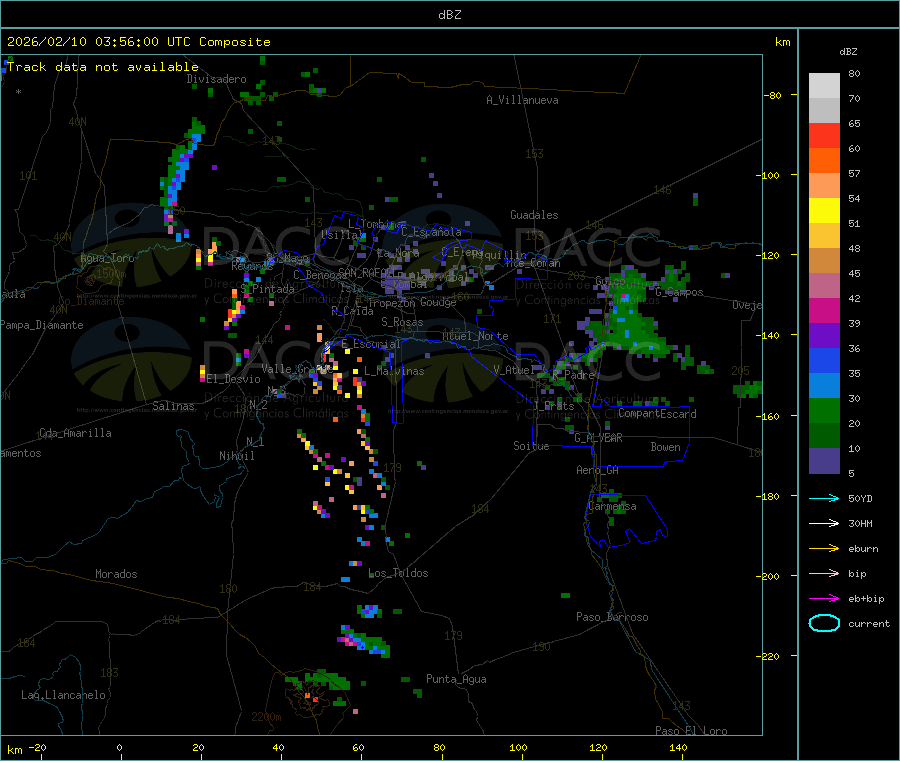Viewport: 900px width, 761px height.
Task: Click the cyan 'current' ellipse legend symbol
Action: pos(824,623)
